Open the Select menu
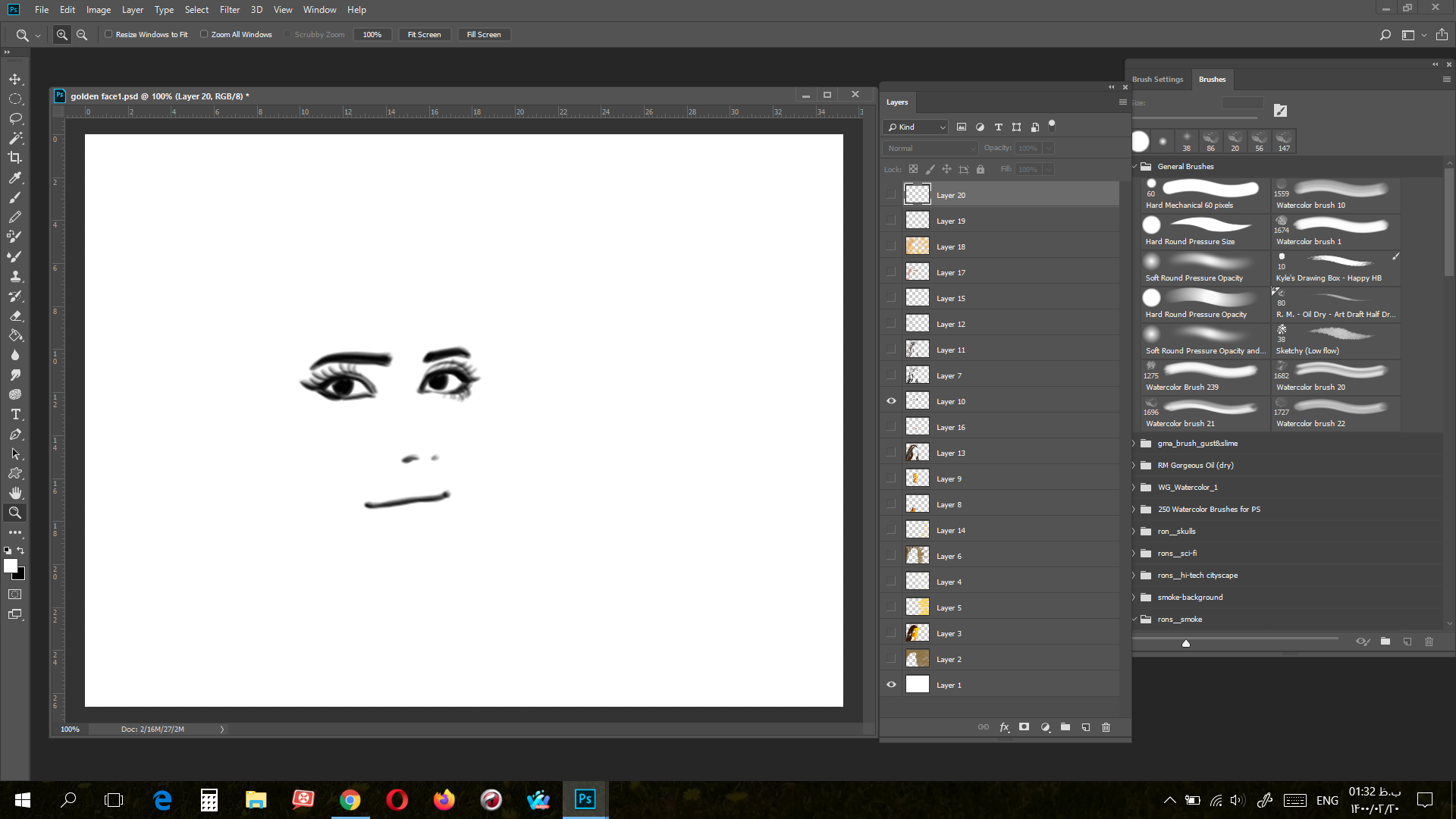The width and height of the screenshot is (1456, 819). coord(196,10)
